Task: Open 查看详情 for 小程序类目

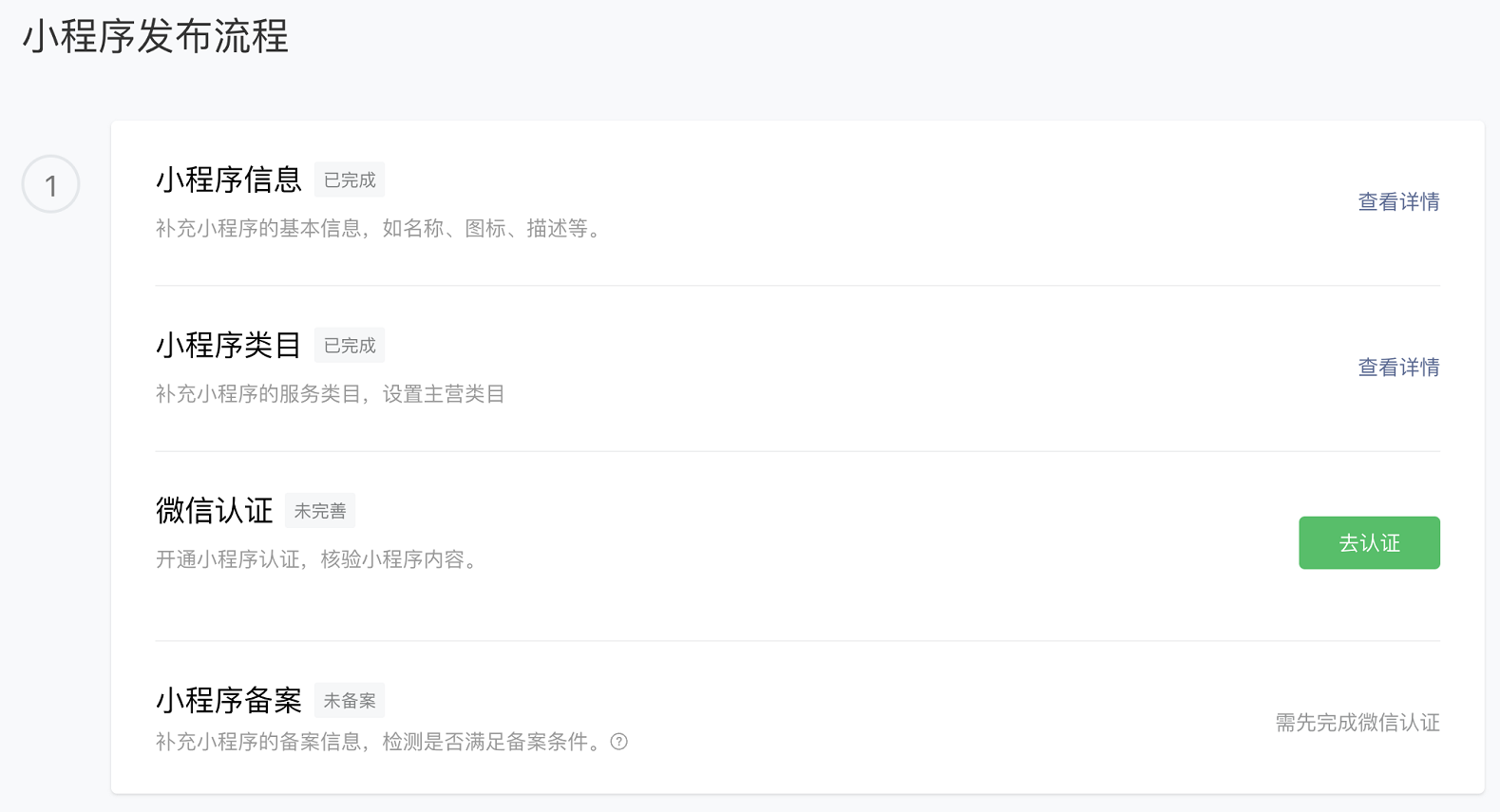Action: 1398,367
